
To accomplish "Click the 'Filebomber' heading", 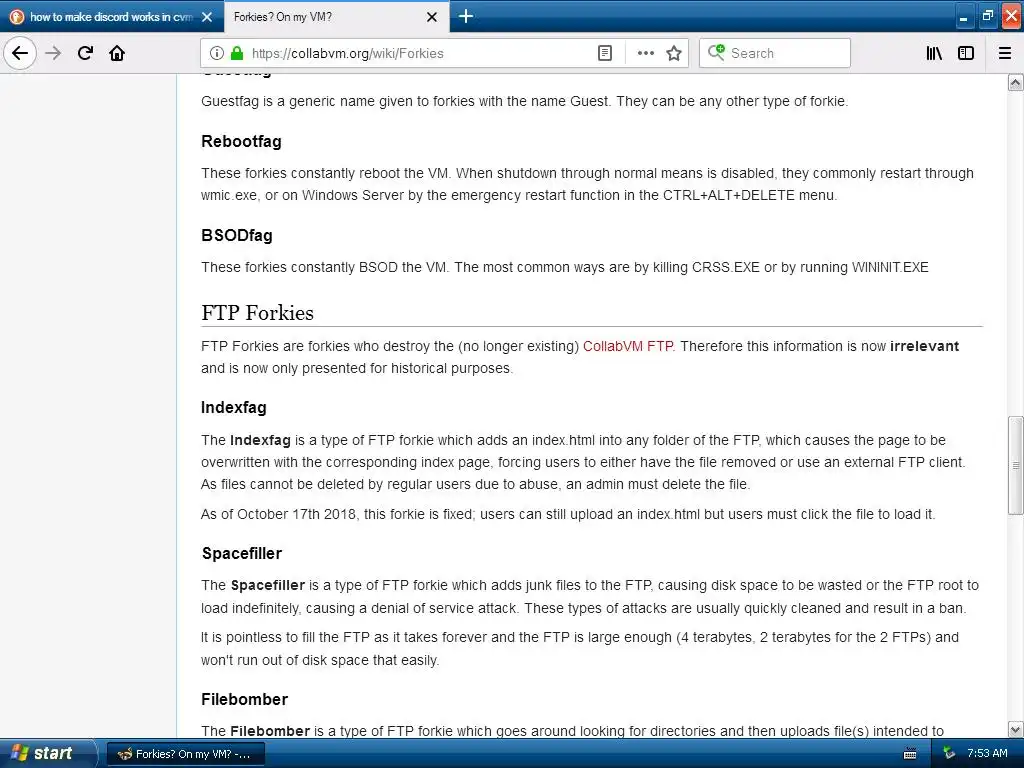I will pos(244,699).
